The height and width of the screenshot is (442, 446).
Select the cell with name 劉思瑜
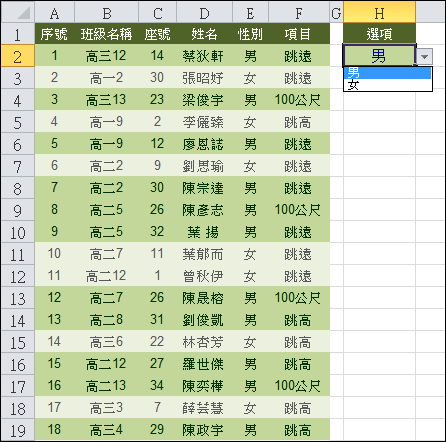pos(204,166)
